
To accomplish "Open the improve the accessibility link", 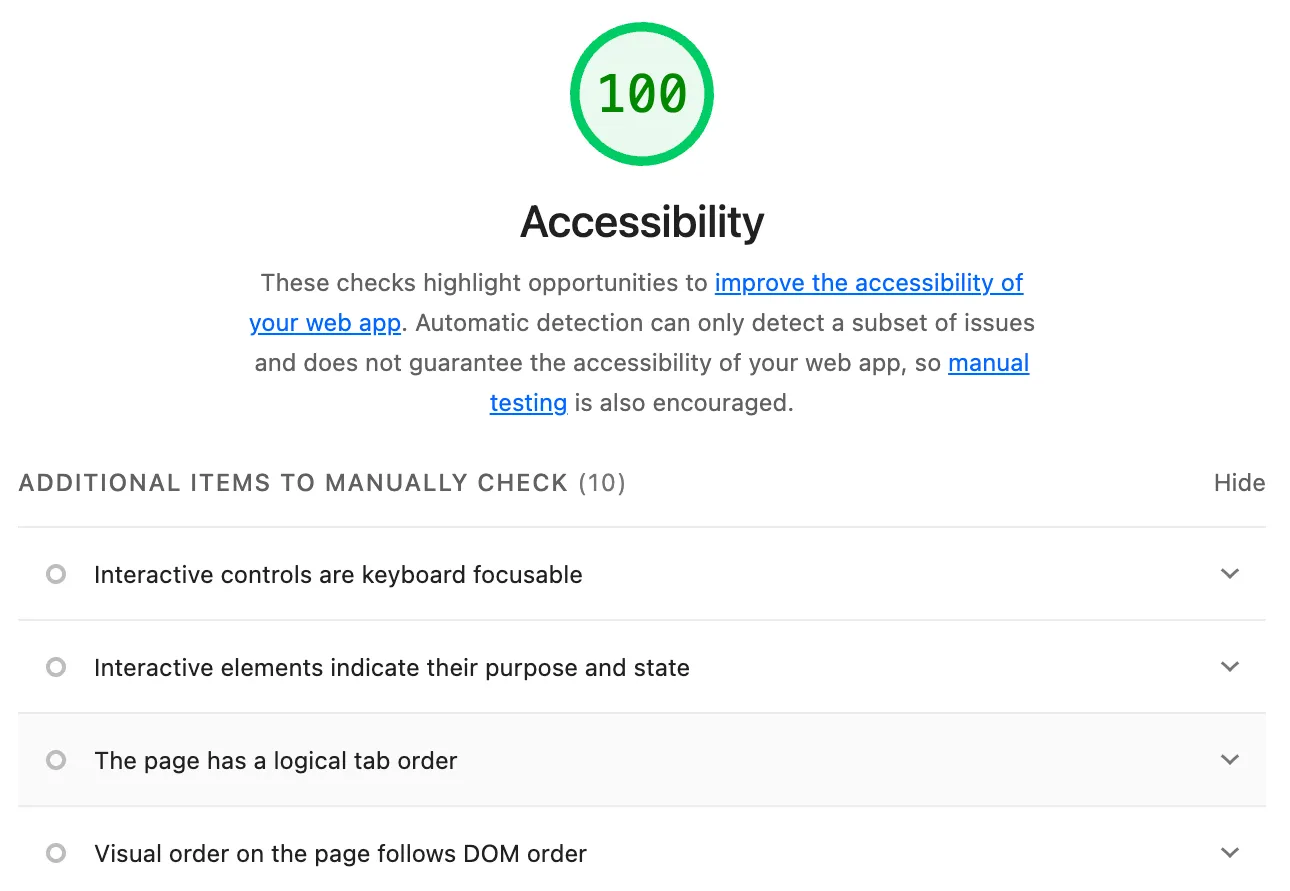I will point(868,283).
